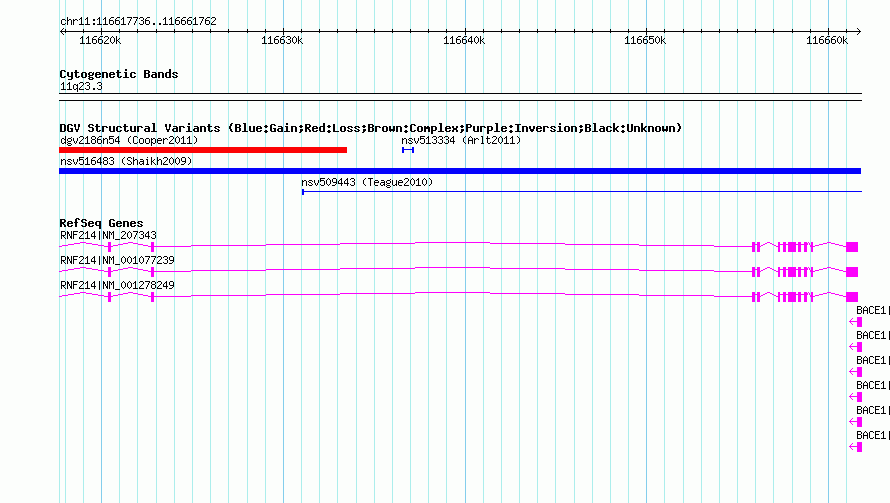Click the last exon block of RNF214 NM_001278249
The width and height of the screenshot is (890, 503).
[x=852, y=297]
